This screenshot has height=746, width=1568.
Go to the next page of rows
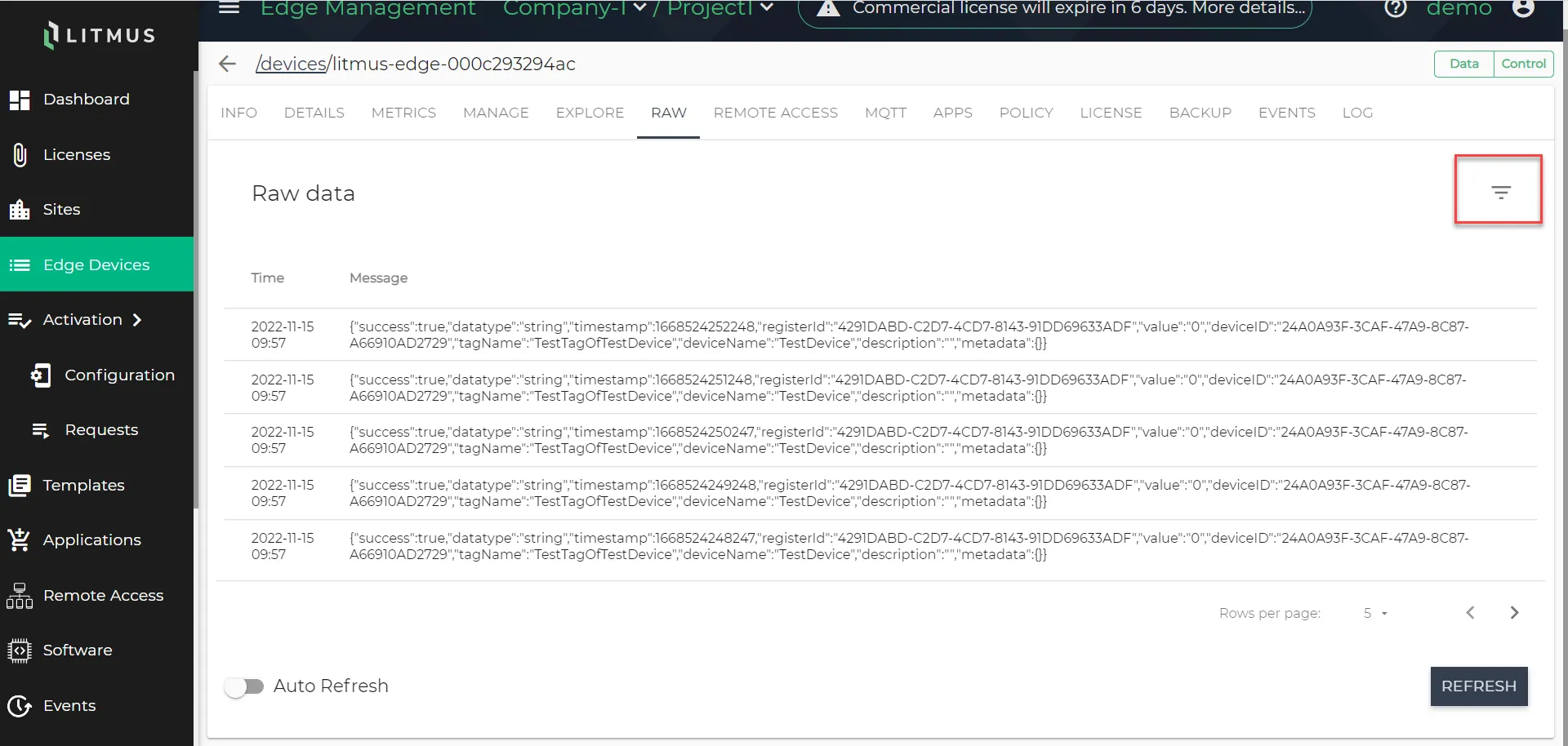[x=1514, y=613]
